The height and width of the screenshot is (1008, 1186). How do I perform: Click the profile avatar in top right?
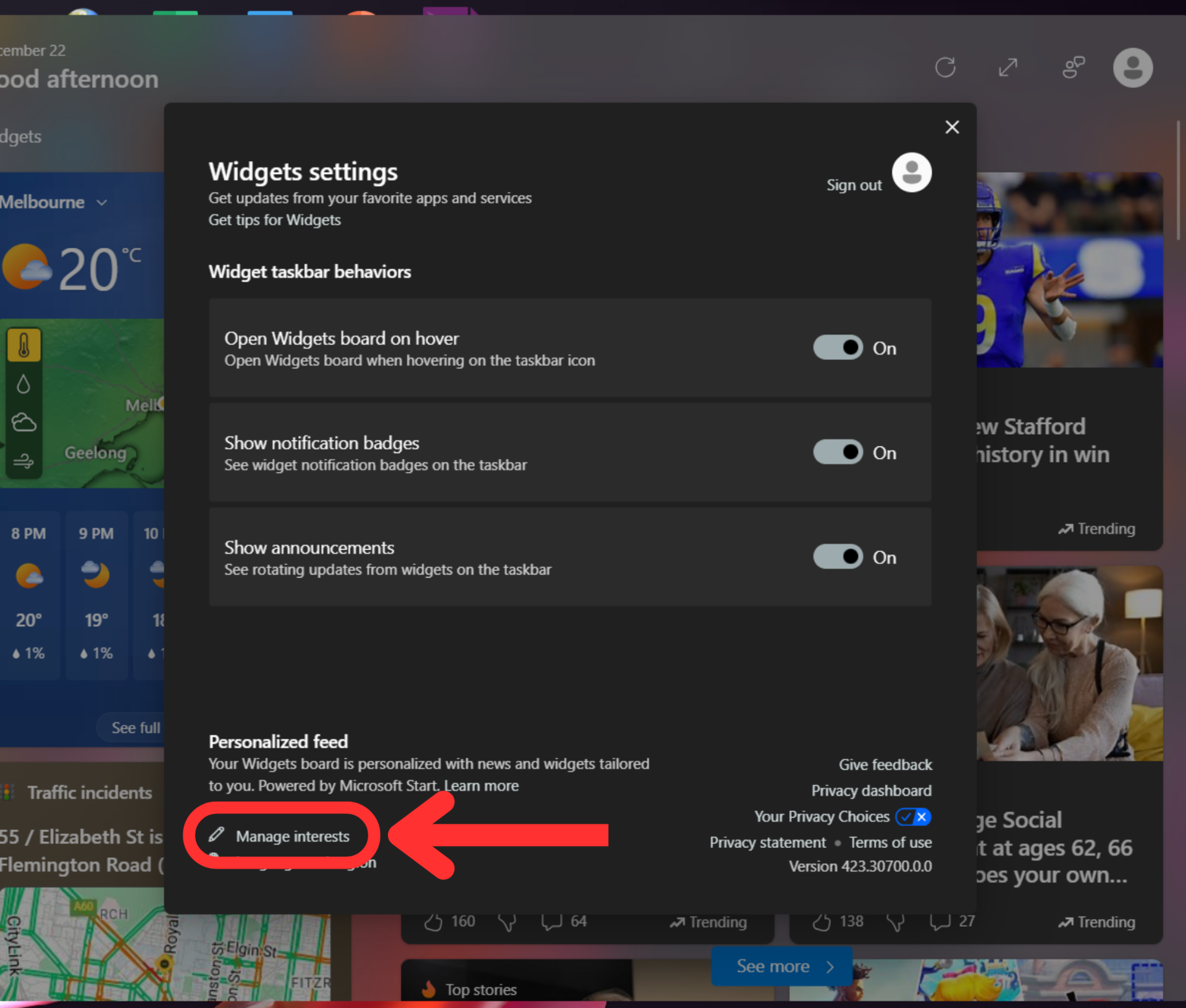point(1132,68)
